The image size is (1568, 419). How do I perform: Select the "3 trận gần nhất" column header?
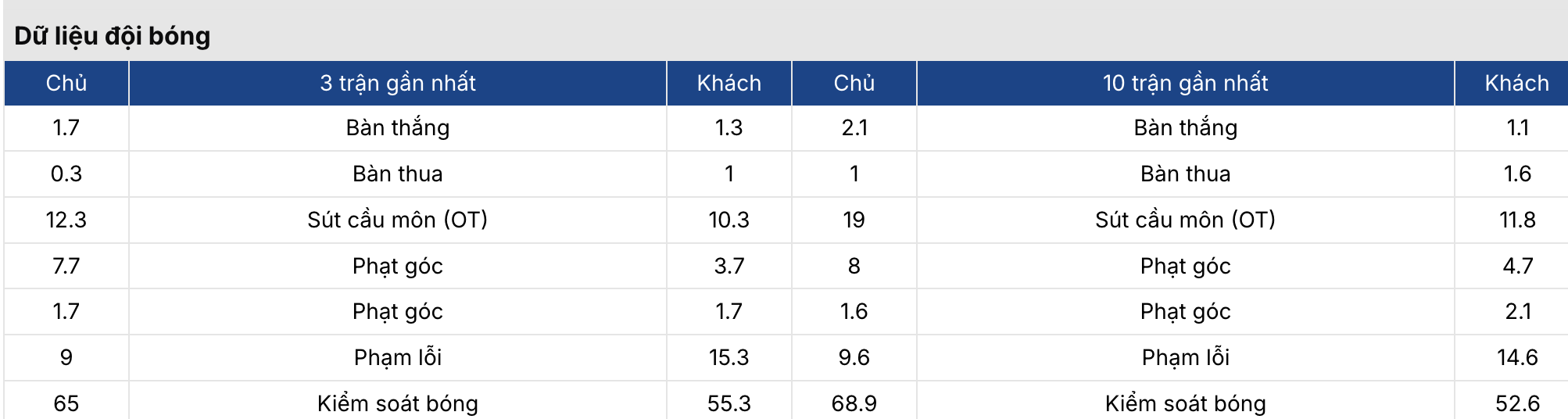pos(397,83)
